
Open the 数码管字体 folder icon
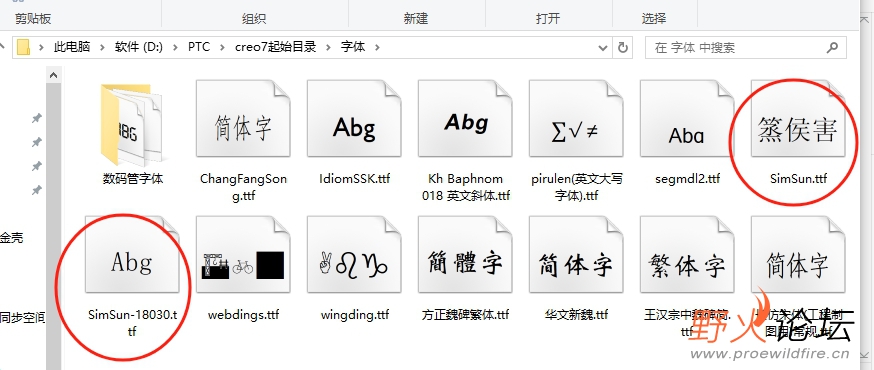pyautogui.click(x=132, y=124)
